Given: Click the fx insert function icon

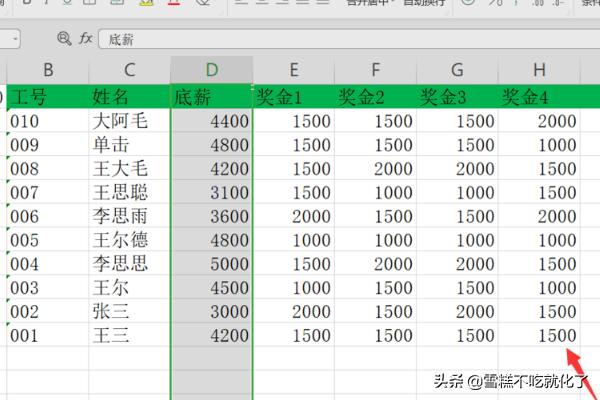Looking at the screenshot, I should click(x=86, y=39).
